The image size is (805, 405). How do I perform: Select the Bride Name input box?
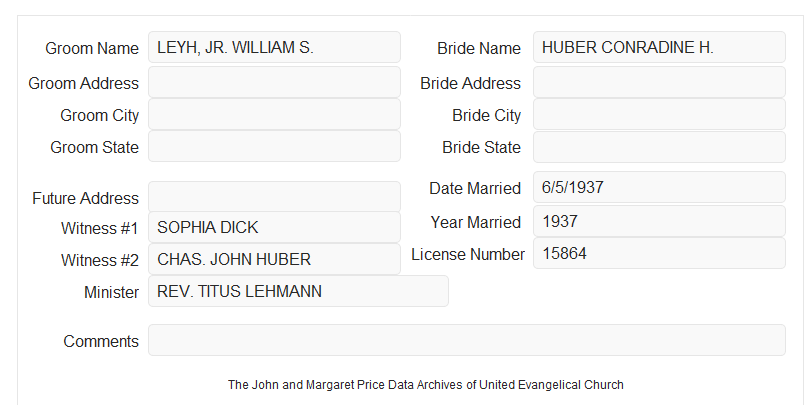pos(659,47)
